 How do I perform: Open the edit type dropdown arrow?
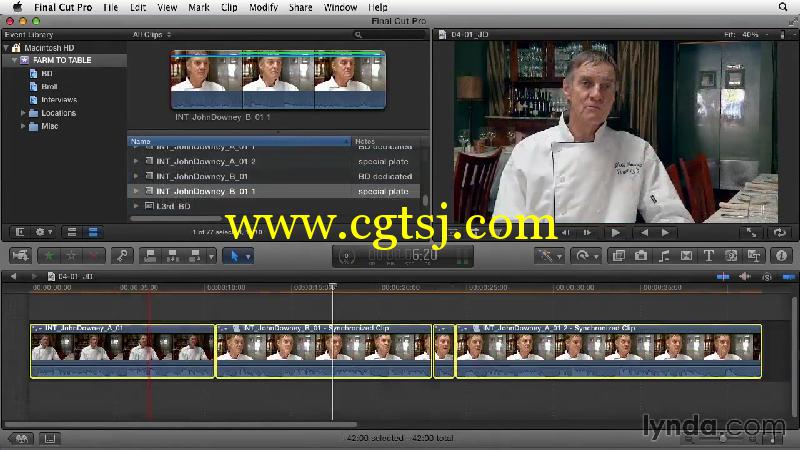[211, 256]
